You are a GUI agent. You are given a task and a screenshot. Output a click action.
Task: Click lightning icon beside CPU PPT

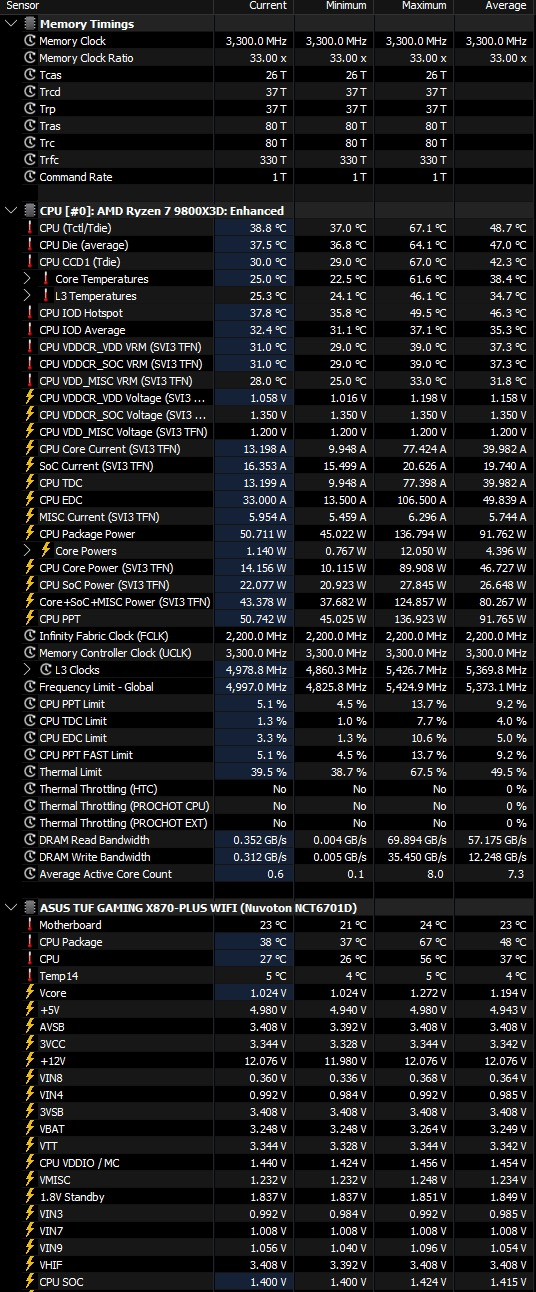pyautogui.click(x=30, y=619)
